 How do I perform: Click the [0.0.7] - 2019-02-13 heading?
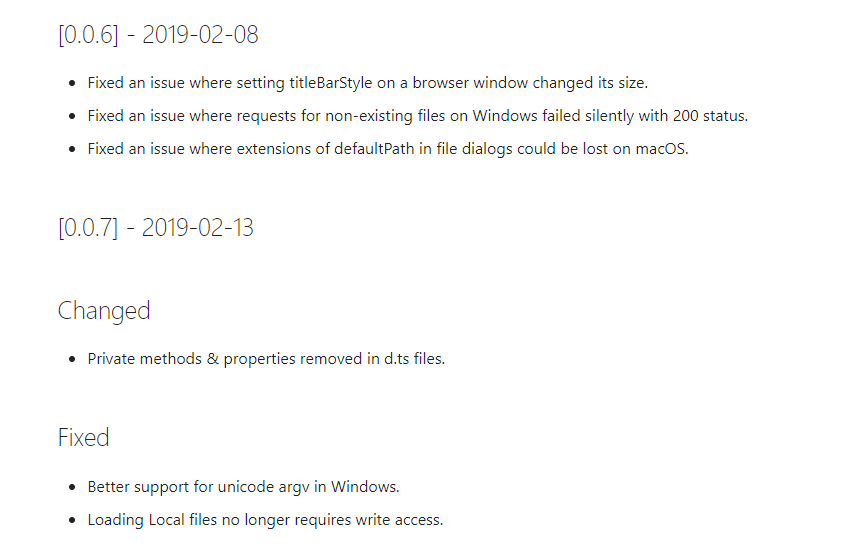(156, 228)
